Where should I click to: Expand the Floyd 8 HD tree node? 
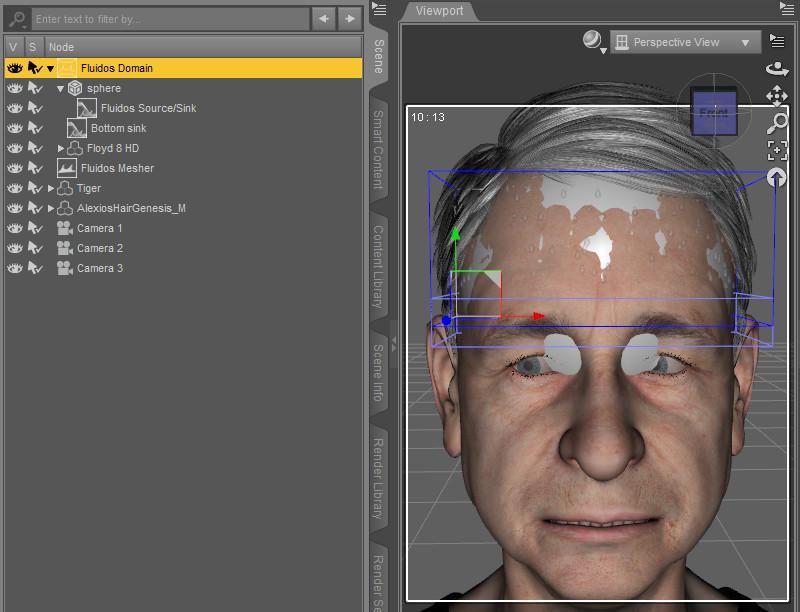pos(61,148)
